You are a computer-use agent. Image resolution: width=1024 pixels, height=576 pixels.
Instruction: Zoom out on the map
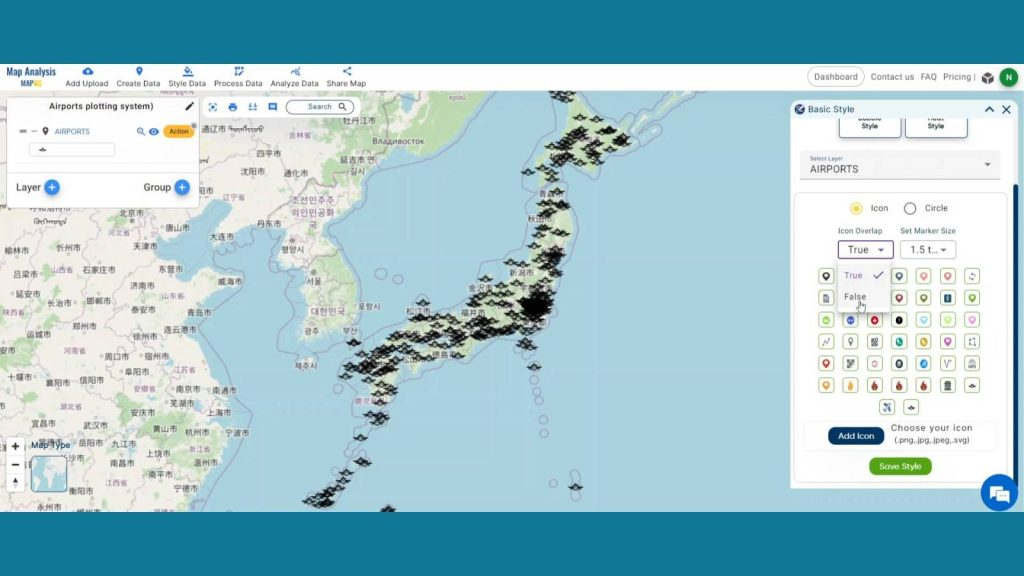15,464
